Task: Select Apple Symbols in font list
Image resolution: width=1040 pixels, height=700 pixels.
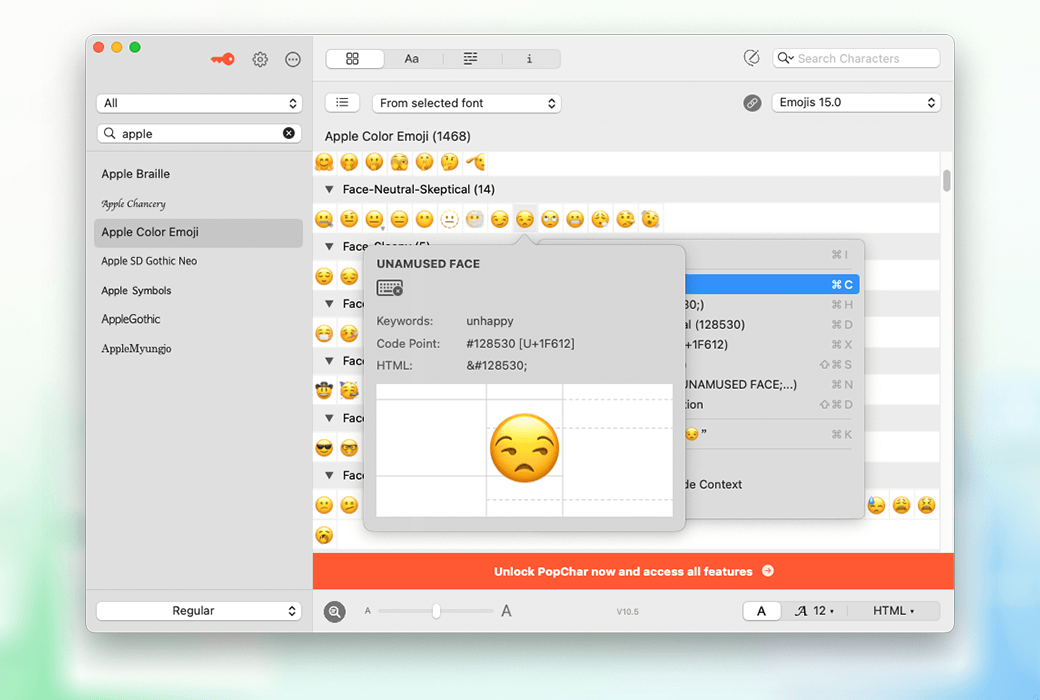Action: point(136,291)
